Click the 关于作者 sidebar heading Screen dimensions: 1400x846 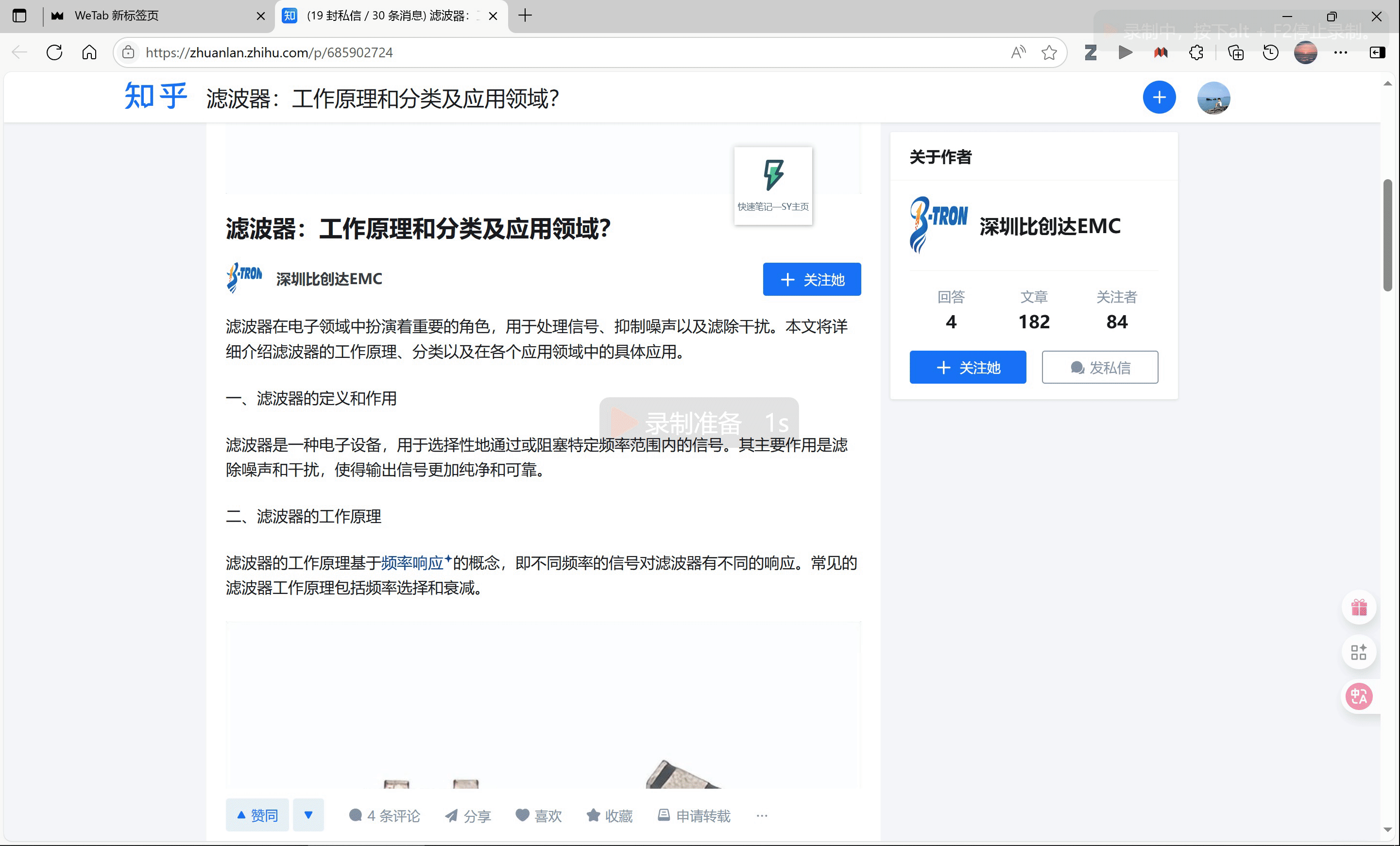[940, 156]
